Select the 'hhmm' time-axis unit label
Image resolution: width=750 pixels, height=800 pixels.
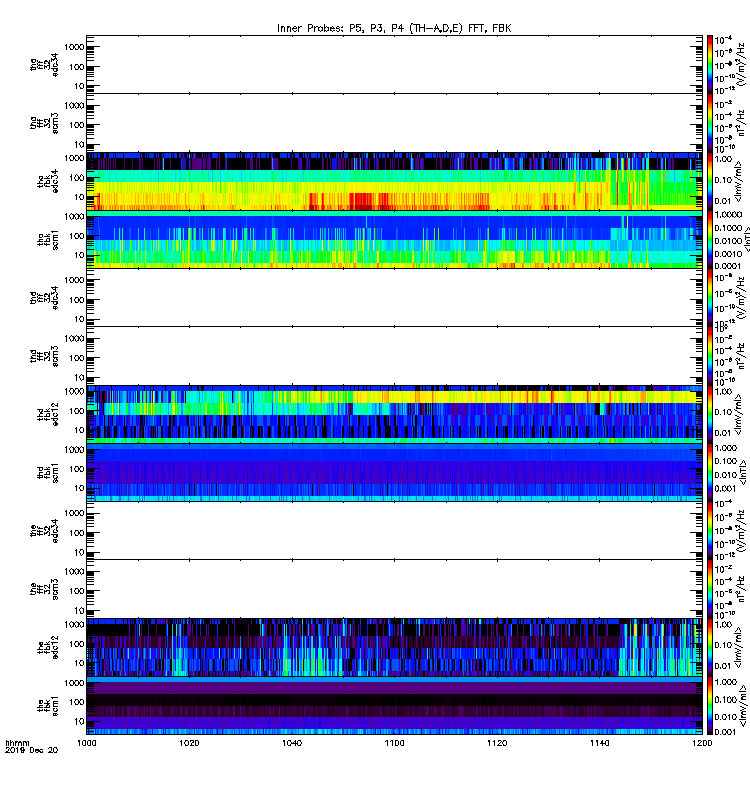(17, 743)
